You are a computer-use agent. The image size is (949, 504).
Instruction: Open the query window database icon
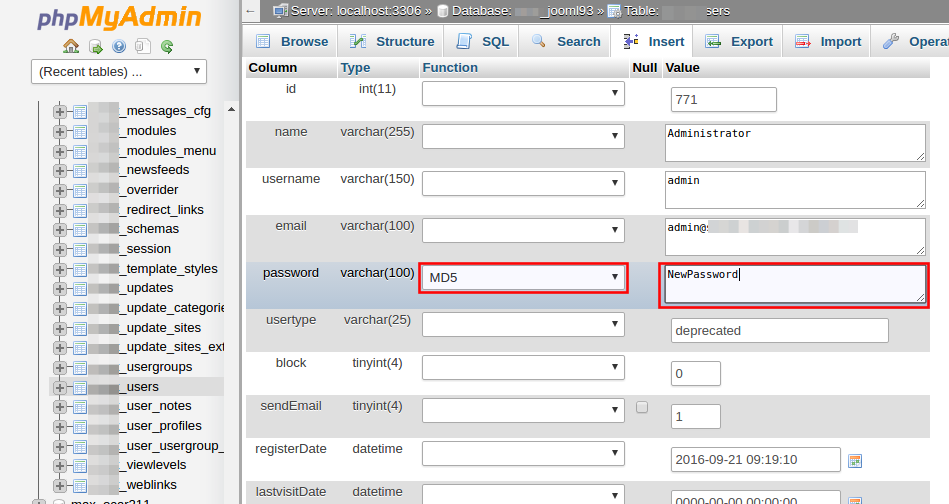click(95, 46)
